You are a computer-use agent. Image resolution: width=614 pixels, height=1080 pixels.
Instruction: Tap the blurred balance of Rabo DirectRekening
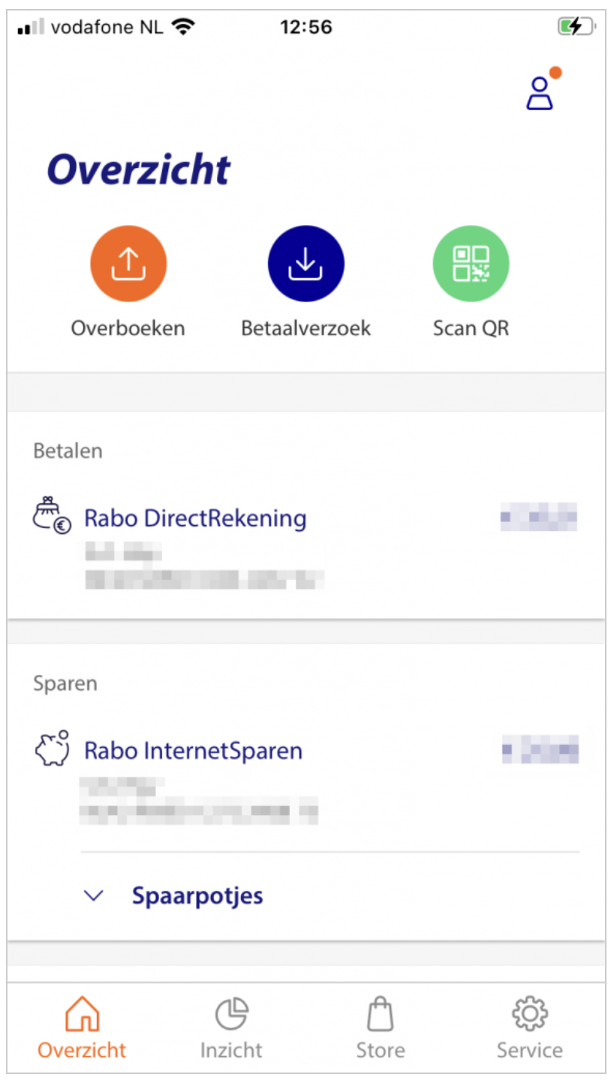tap(539, 518)
